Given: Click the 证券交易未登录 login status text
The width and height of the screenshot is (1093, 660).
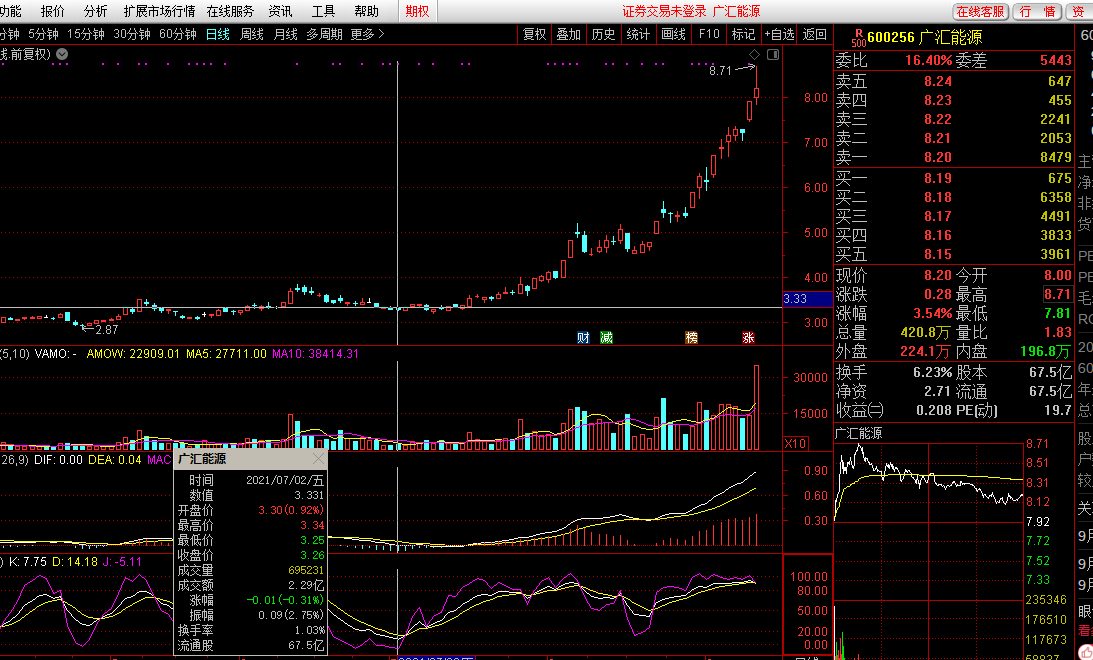Looking at the screenshot, I should [x=664, y=11].
